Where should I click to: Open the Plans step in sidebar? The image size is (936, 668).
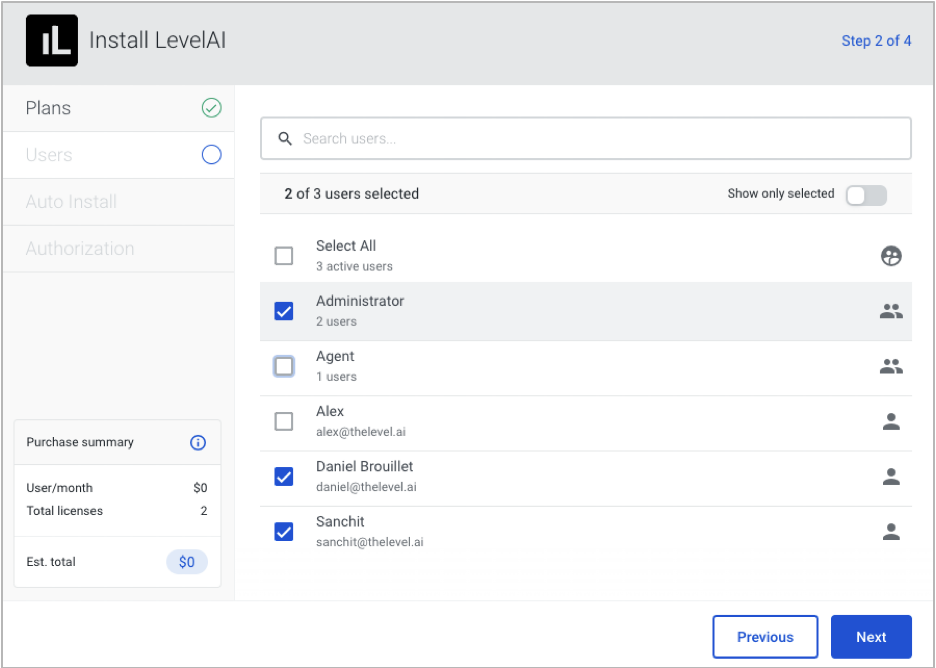click(x=118, y=108)
